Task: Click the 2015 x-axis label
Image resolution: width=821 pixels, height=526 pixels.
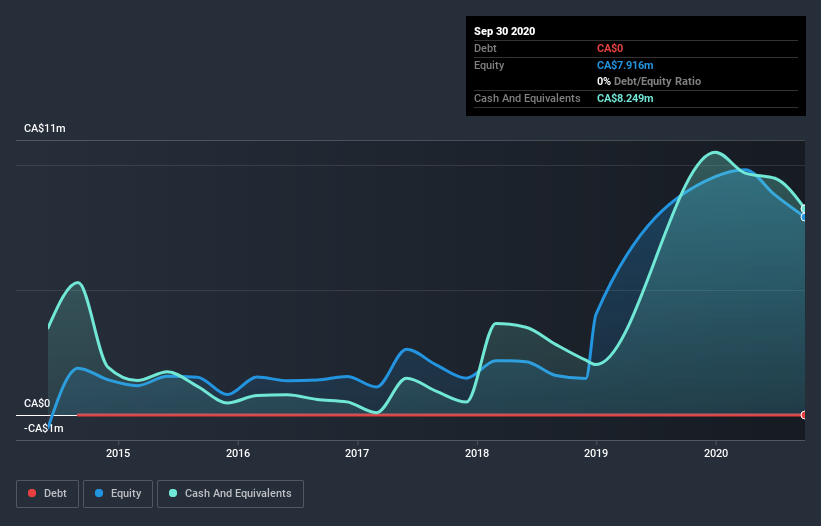Action: [118, 453]
